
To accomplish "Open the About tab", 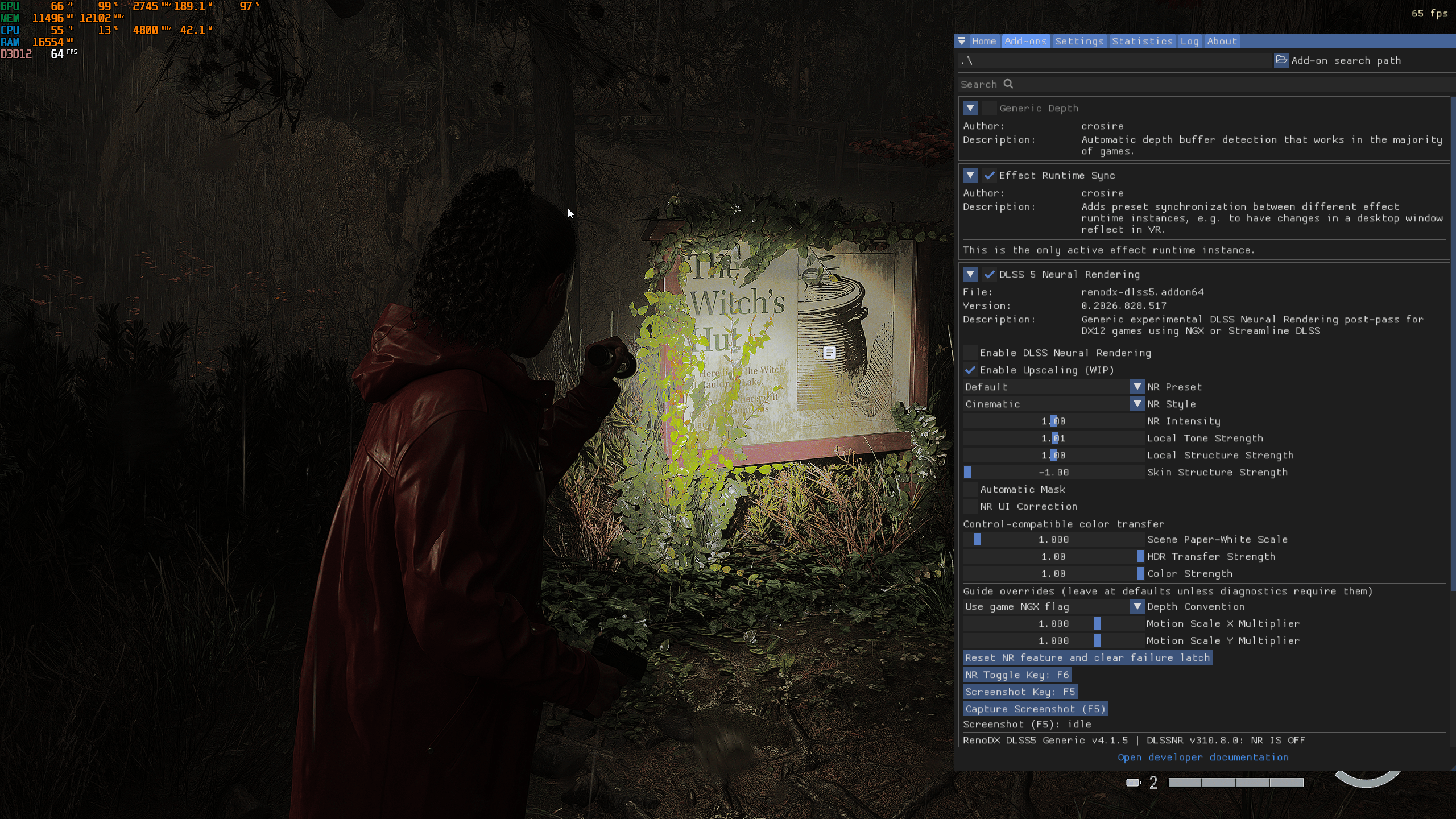I will tap(1222, 41).
